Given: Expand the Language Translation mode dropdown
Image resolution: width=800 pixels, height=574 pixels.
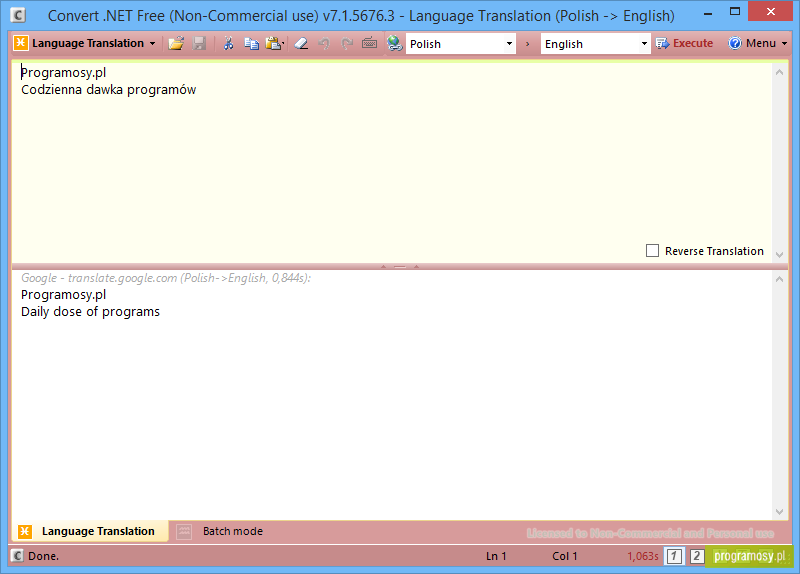Looking at the screenshot, I should (x=153, y=43).
